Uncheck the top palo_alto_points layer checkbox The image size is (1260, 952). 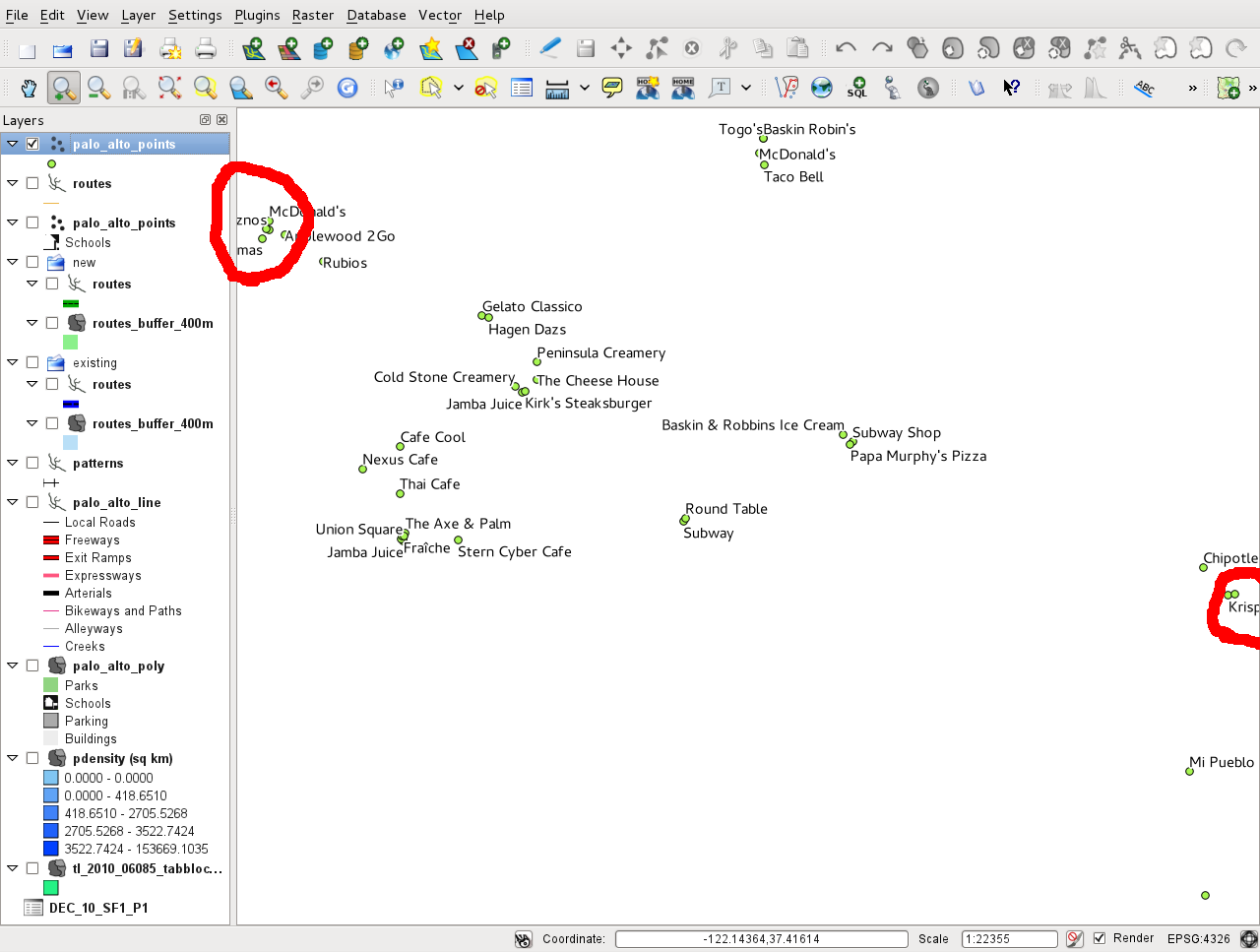pos(32,144)
